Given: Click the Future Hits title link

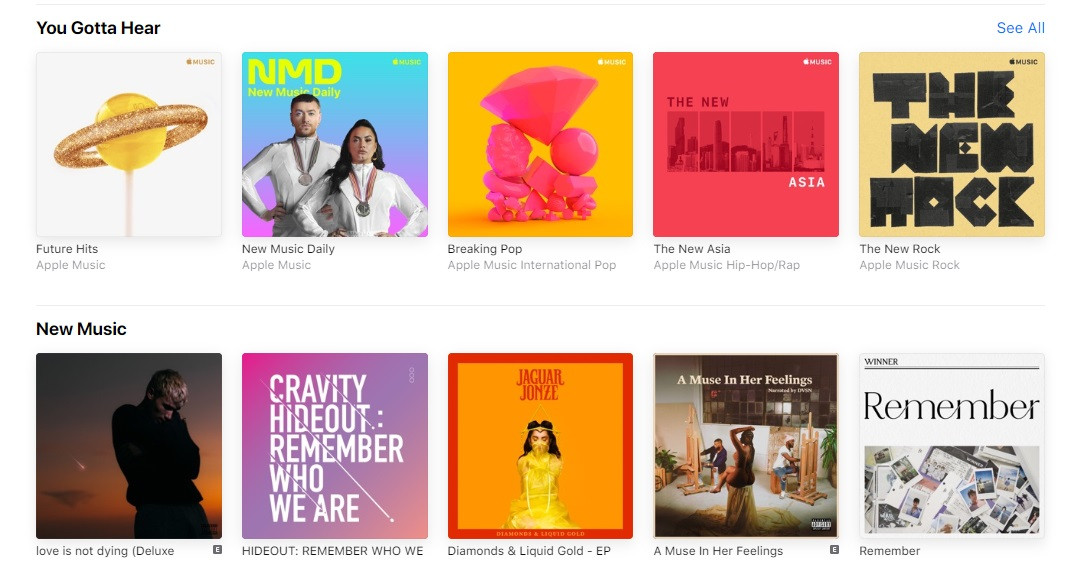Looking at the screenshot, I should pyautogui.click(x=67, y=249).
